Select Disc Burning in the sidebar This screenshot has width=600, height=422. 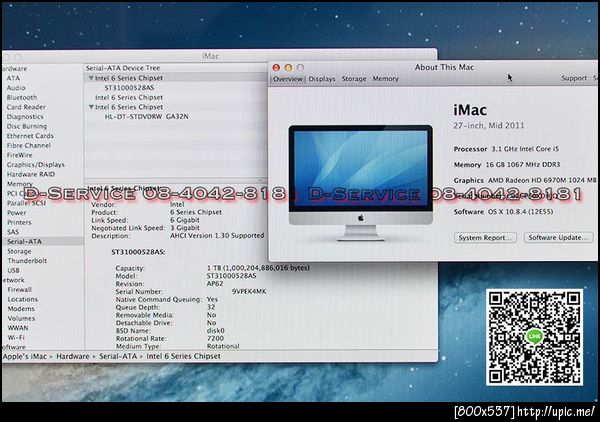27,126
